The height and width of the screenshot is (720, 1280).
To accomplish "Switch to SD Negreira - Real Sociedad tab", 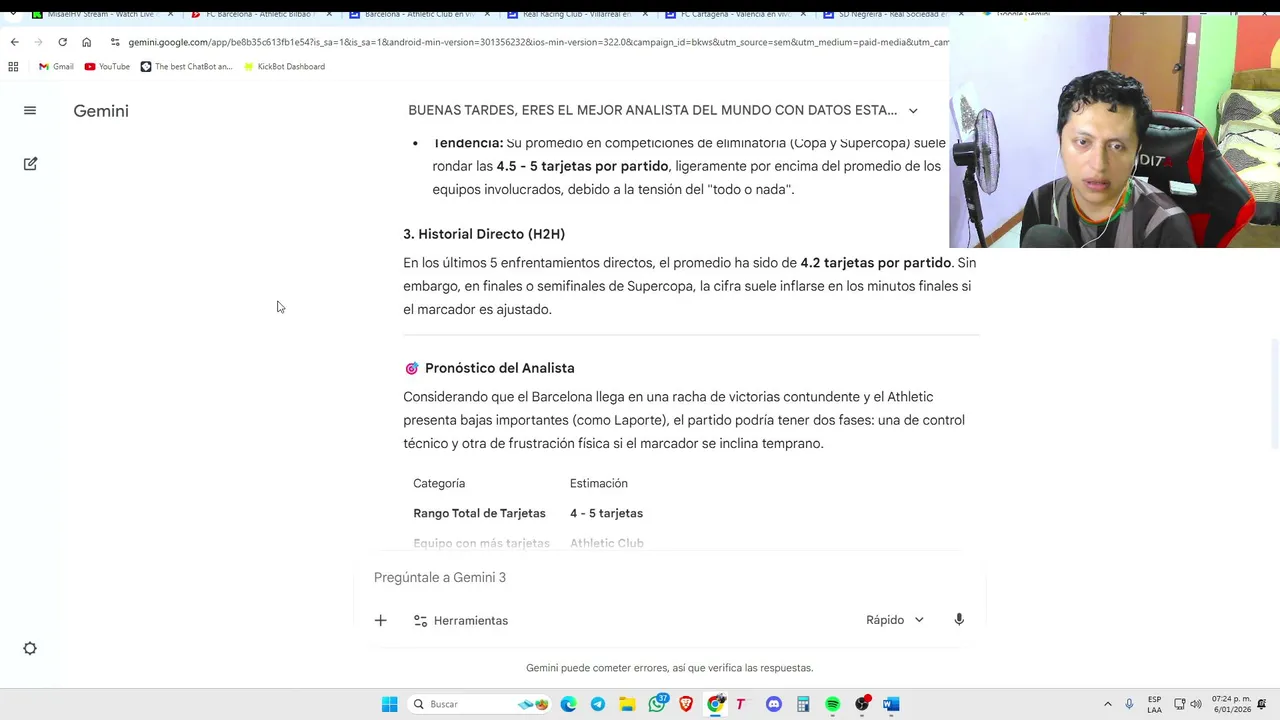I will coord(892,14).
